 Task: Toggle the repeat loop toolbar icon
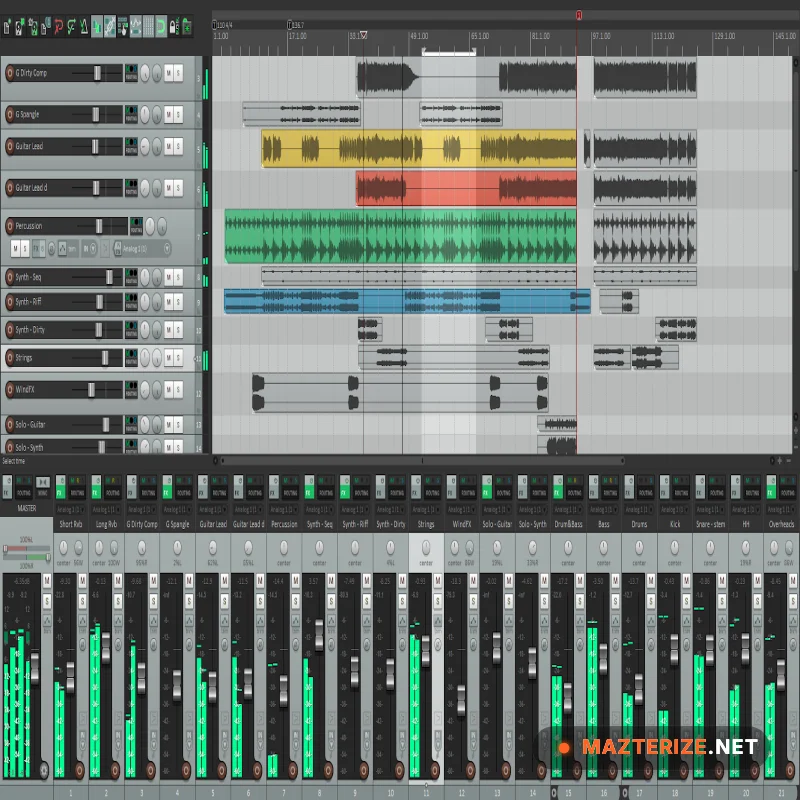(x=161, y=25)
